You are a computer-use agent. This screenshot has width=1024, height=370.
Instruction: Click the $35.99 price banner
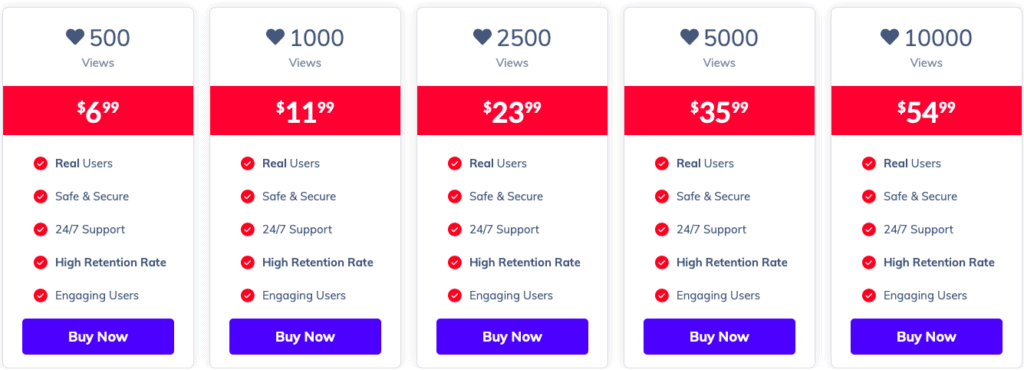tap(719, 110)
